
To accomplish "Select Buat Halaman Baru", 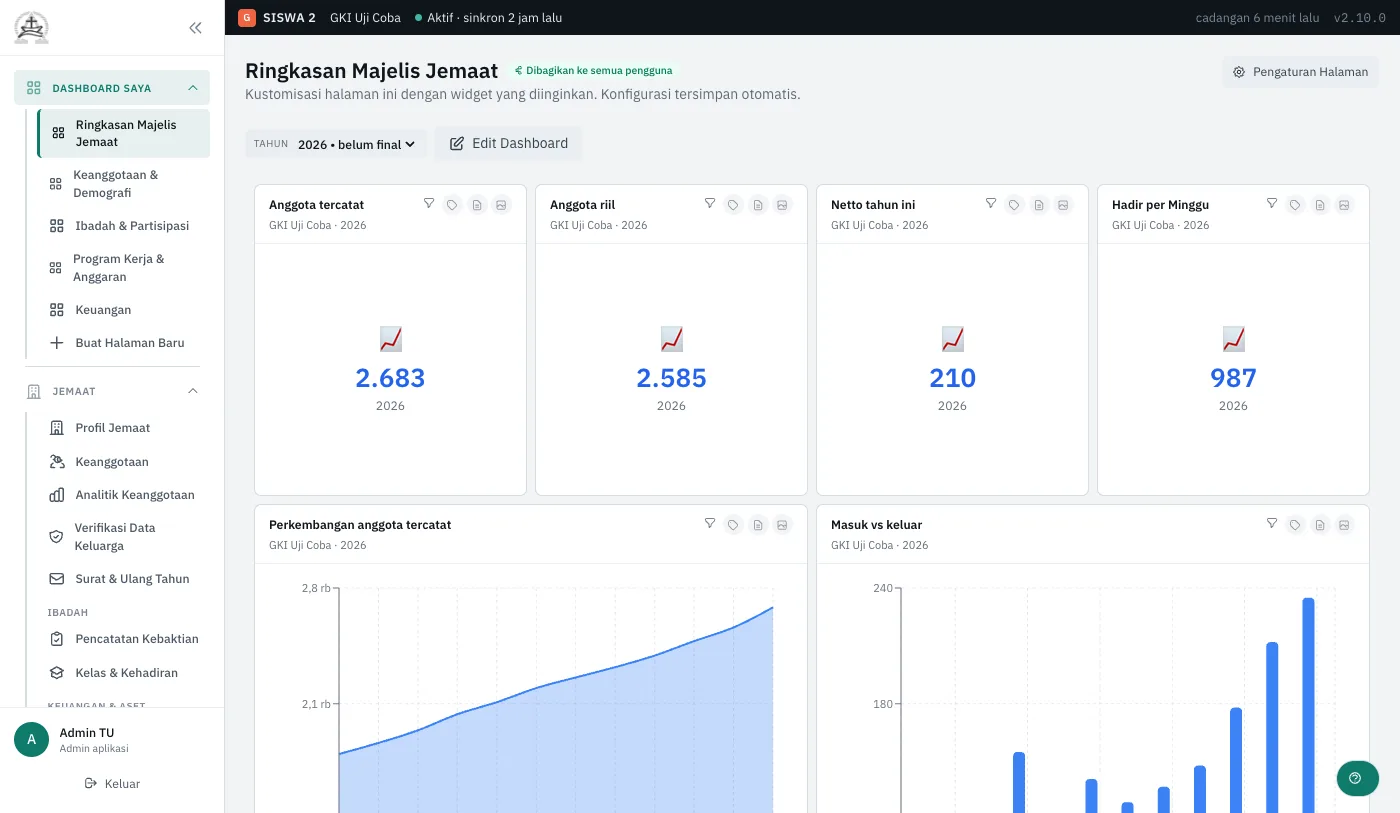I will [124, 343].
